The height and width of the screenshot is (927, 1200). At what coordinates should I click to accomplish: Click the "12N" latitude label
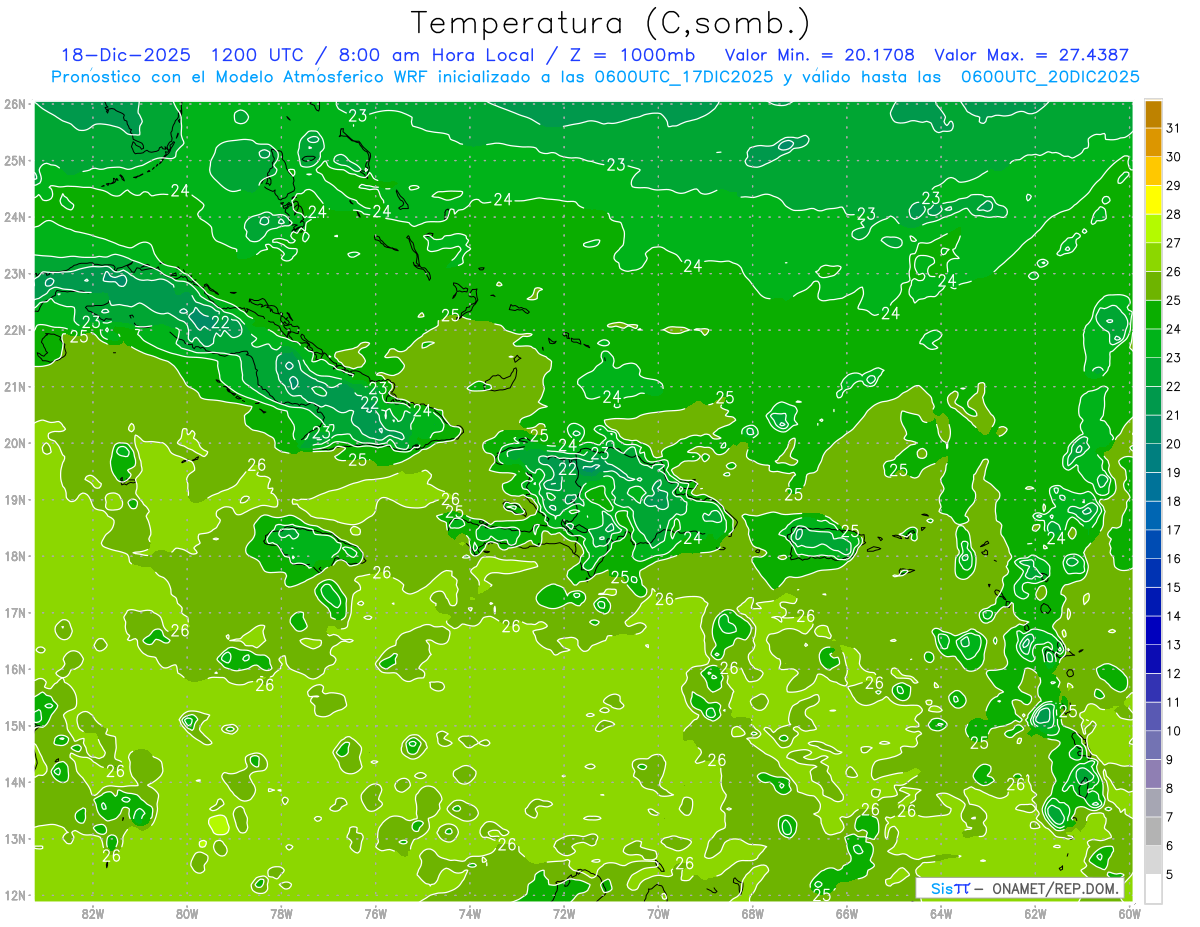pyautogui.click(x=15, y=895)
